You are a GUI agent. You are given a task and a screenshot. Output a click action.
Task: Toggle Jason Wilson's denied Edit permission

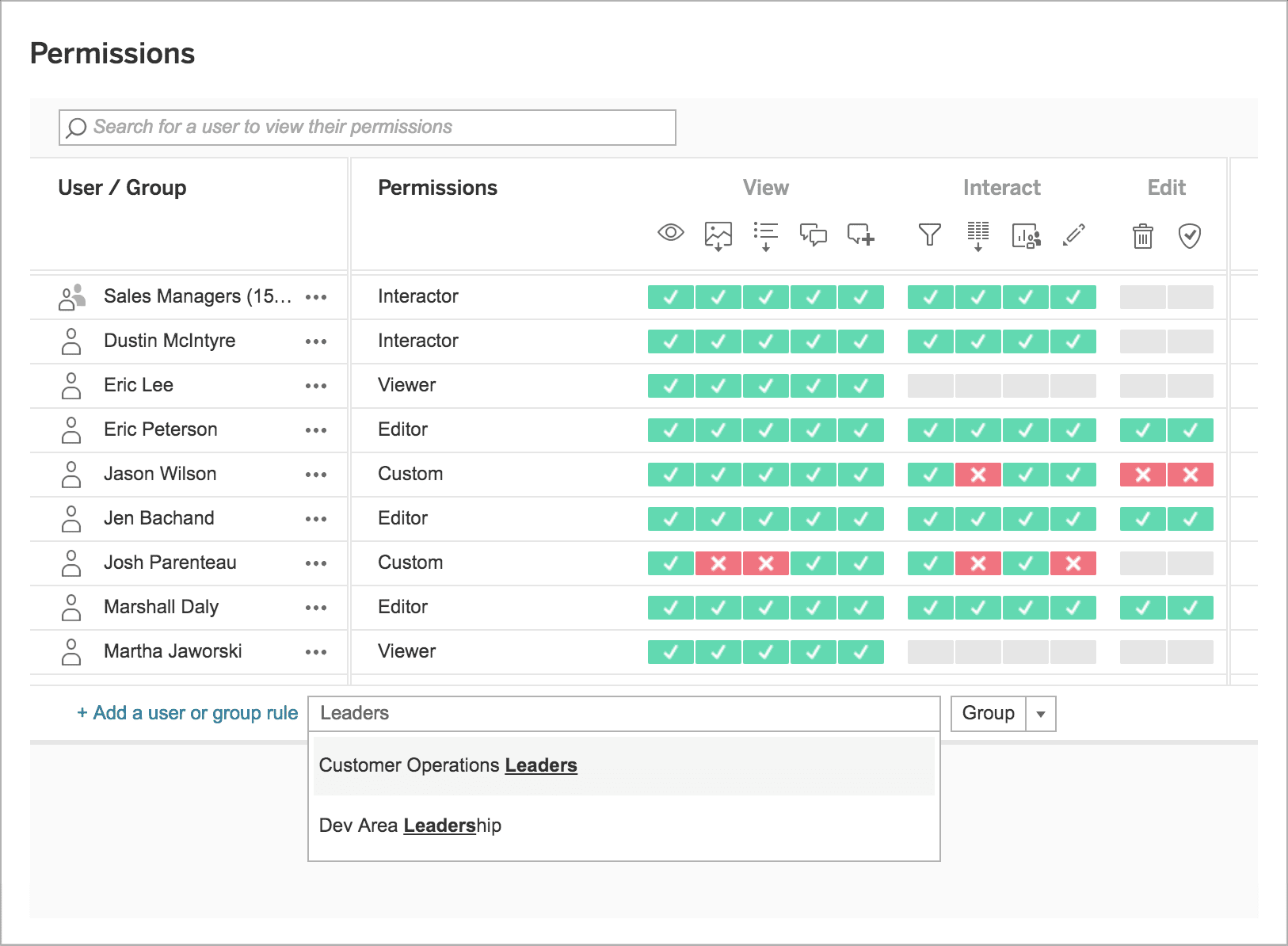1142,475
